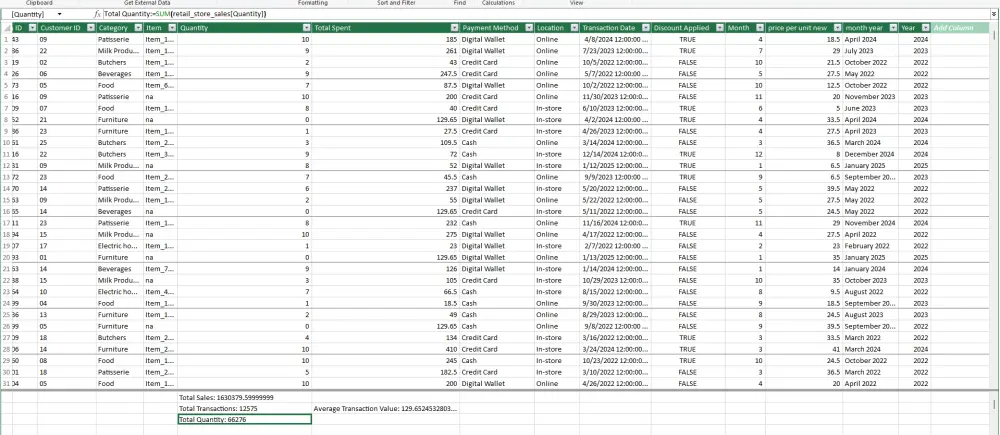This screenshot has height=435, width=1000.
Task: Click the Transaction Date cell 10/5/2022
Action: [x=615, y=63]
